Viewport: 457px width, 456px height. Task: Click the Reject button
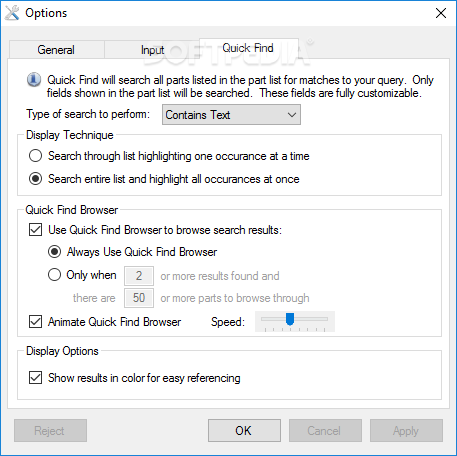[x=50, y=430]
